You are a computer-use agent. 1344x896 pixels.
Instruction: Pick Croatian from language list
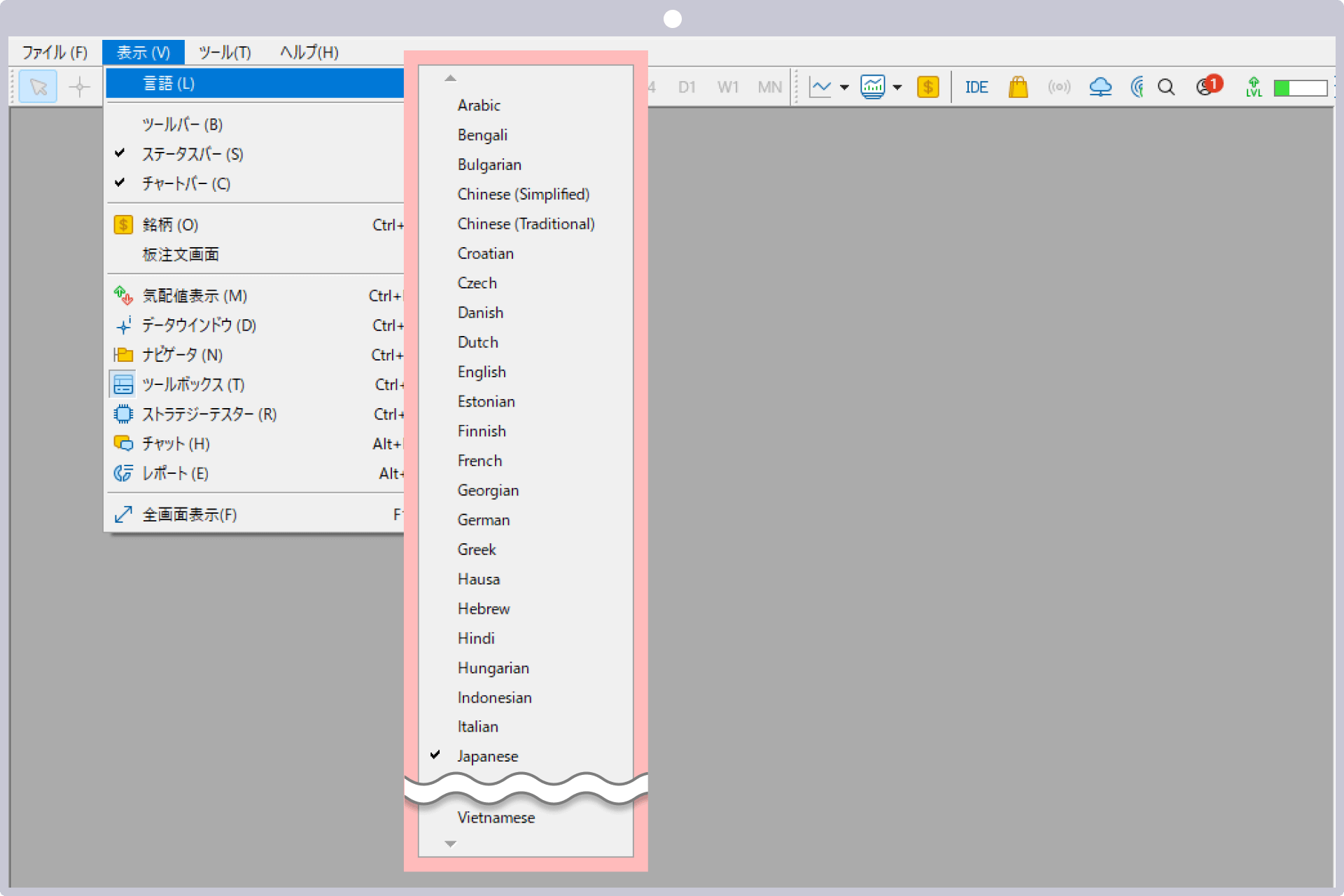(526, 253)
